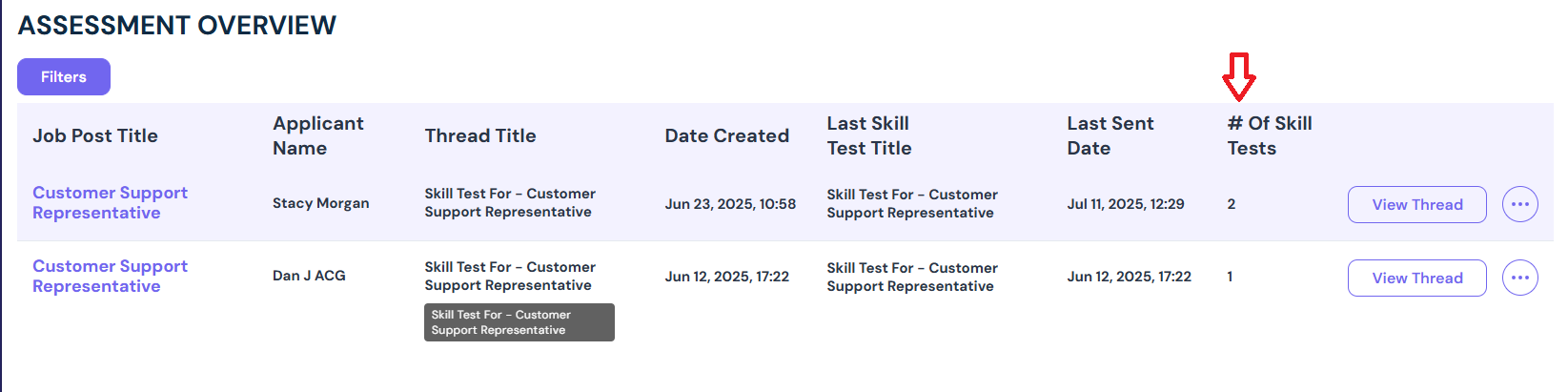Sort by # Of Skill Tests column
The image size is (1568, 392).
1270,135
